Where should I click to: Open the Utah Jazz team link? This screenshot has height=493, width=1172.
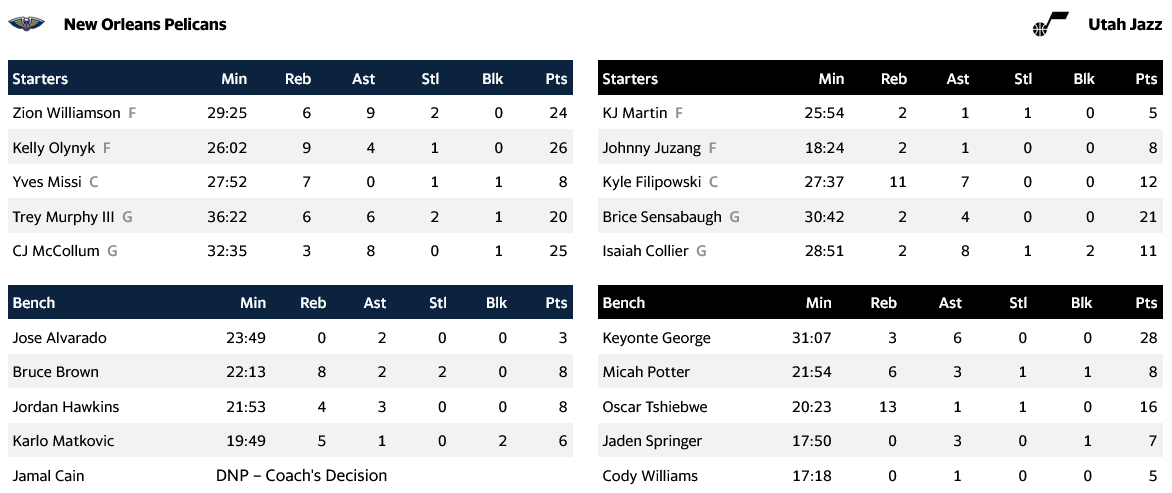(1125, 24)
